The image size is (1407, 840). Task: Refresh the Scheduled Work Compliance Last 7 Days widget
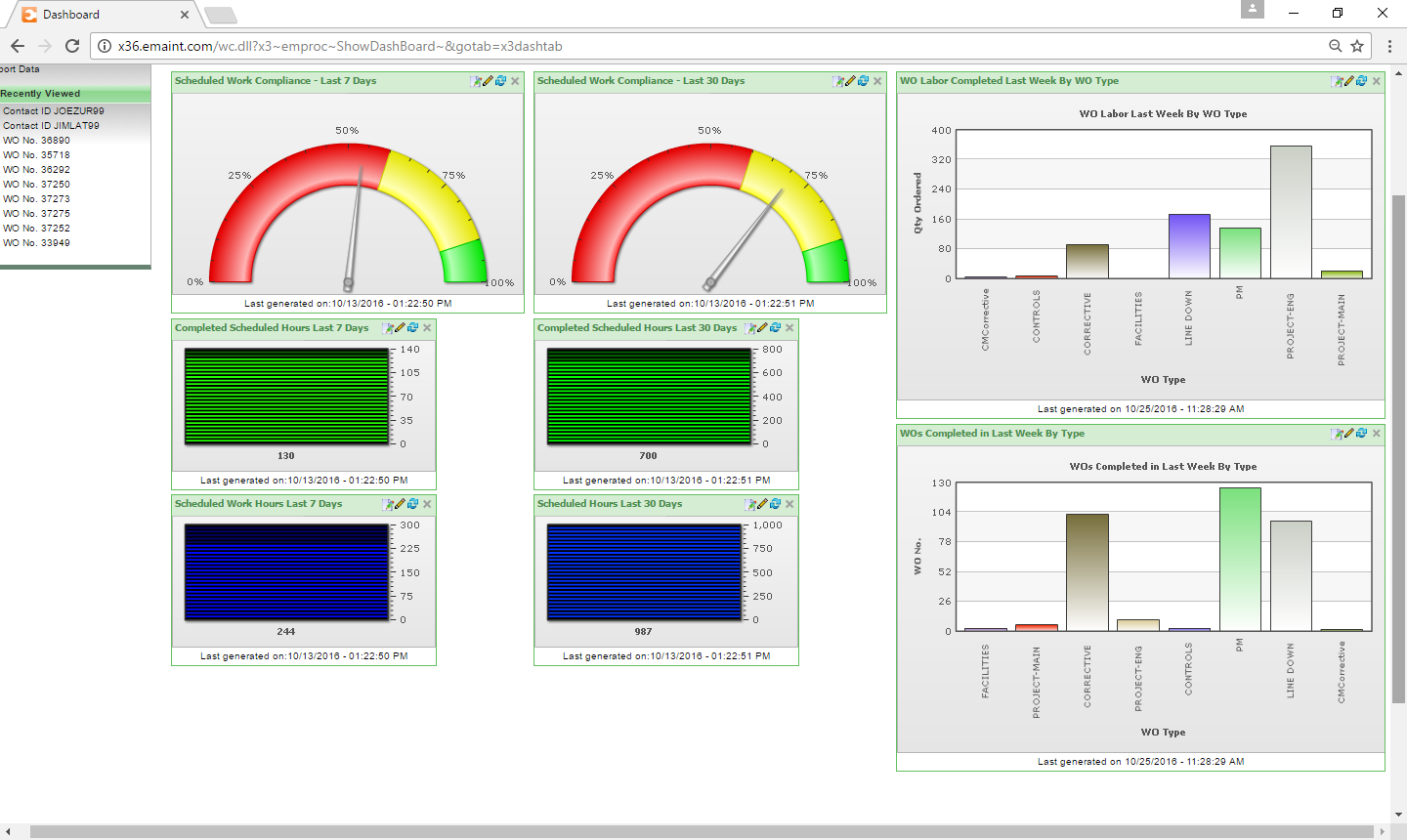(501, 81)
